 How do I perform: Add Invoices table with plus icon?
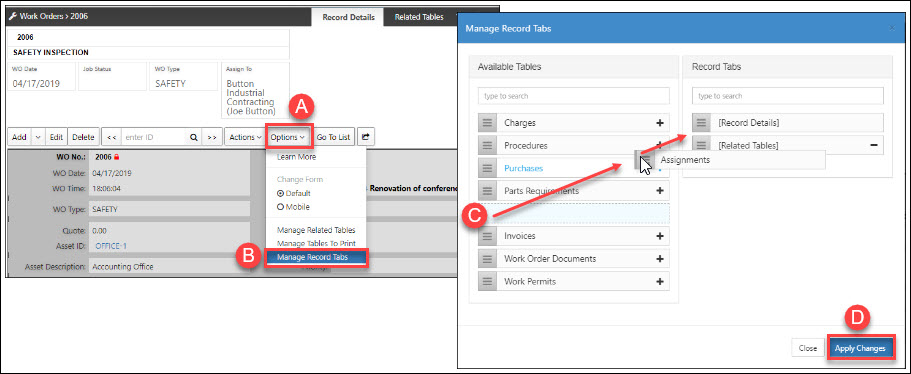pyautogui.click(x=659, y=236)
